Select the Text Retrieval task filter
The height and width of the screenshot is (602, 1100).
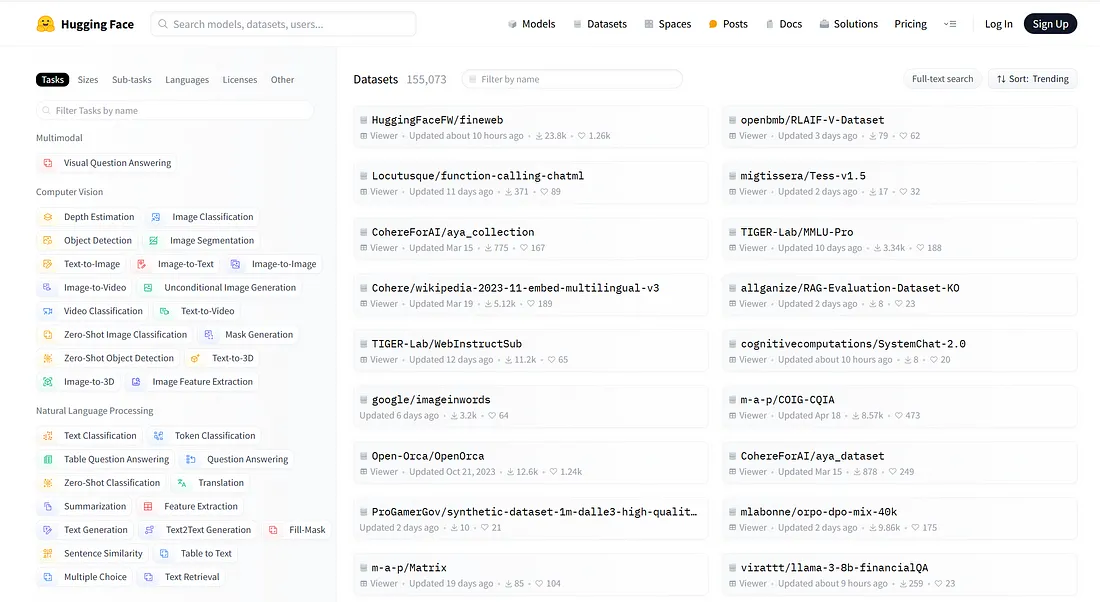click(182, 577)
